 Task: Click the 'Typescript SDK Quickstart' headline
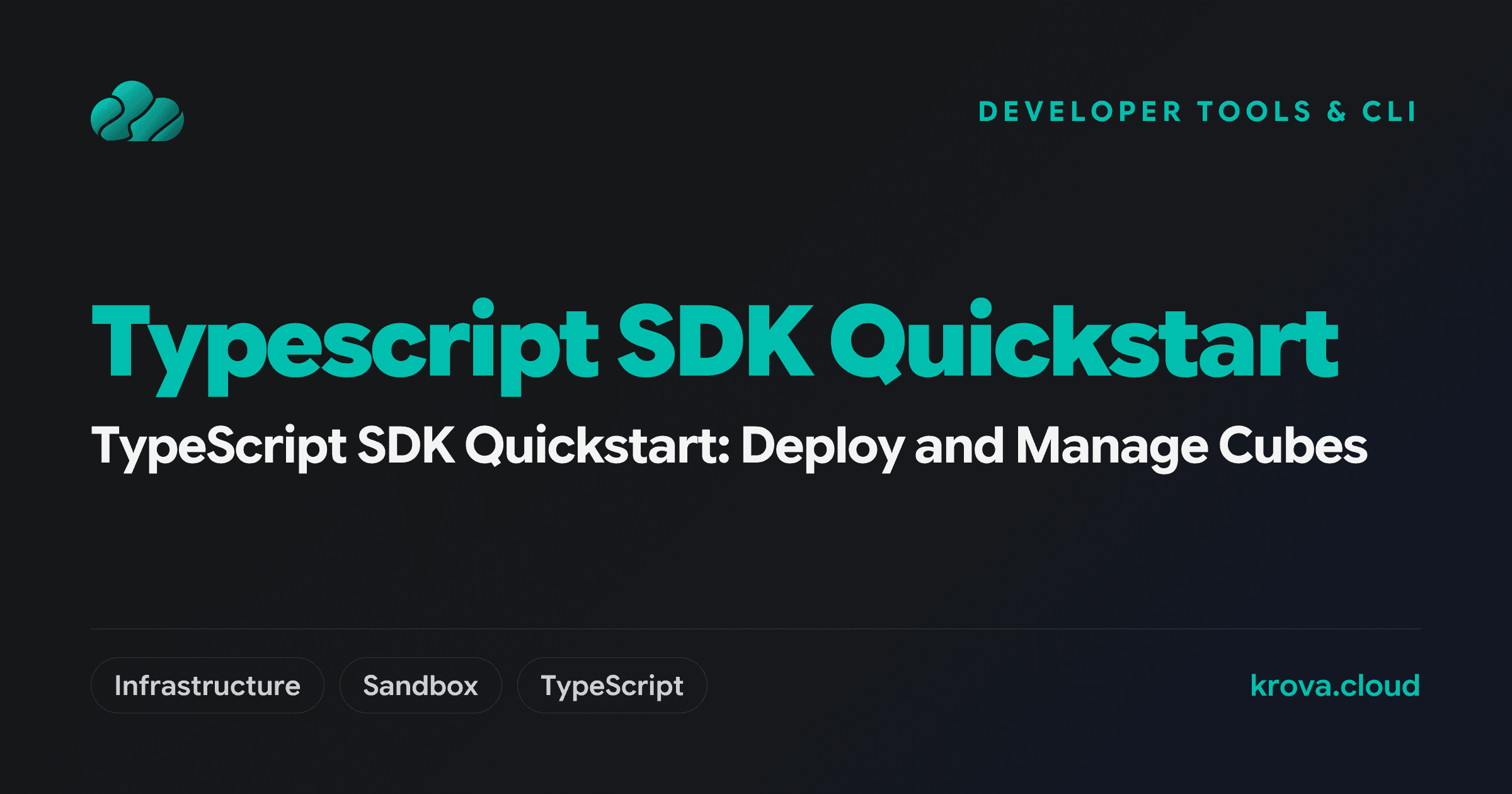(715, 347)
